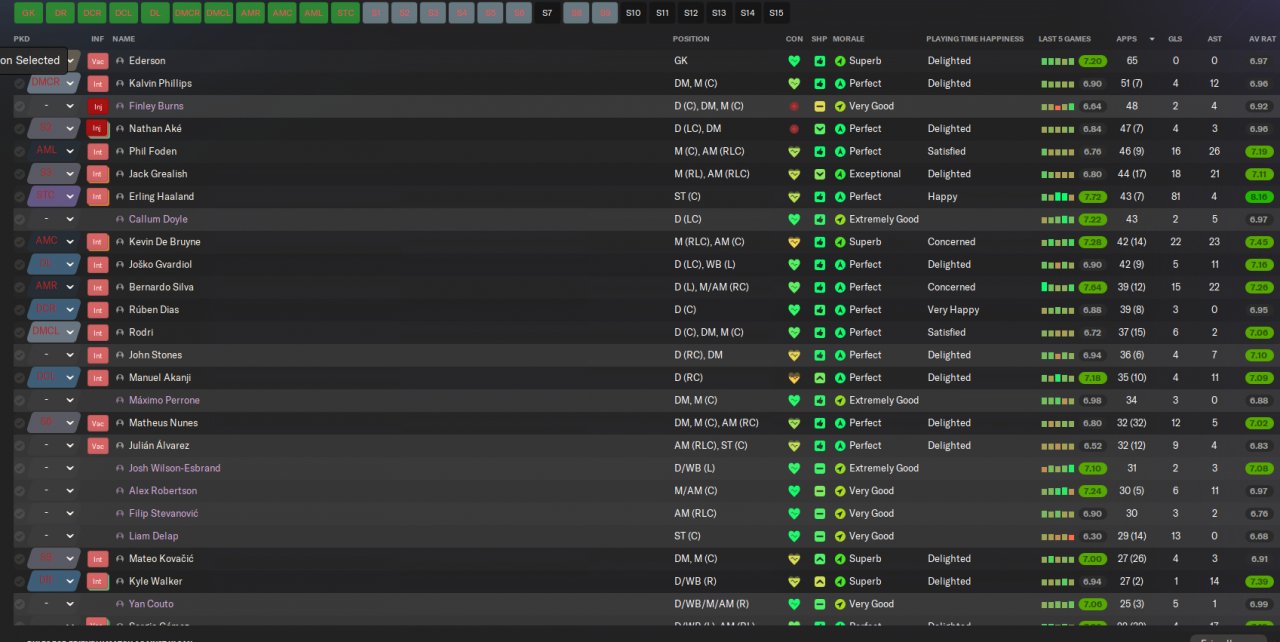This screenshot has height=642, width=1280.
Task: Click Erling Haaland's 8.16 average rating pill
Action: pyautogui.click(x=1259, y=197)
